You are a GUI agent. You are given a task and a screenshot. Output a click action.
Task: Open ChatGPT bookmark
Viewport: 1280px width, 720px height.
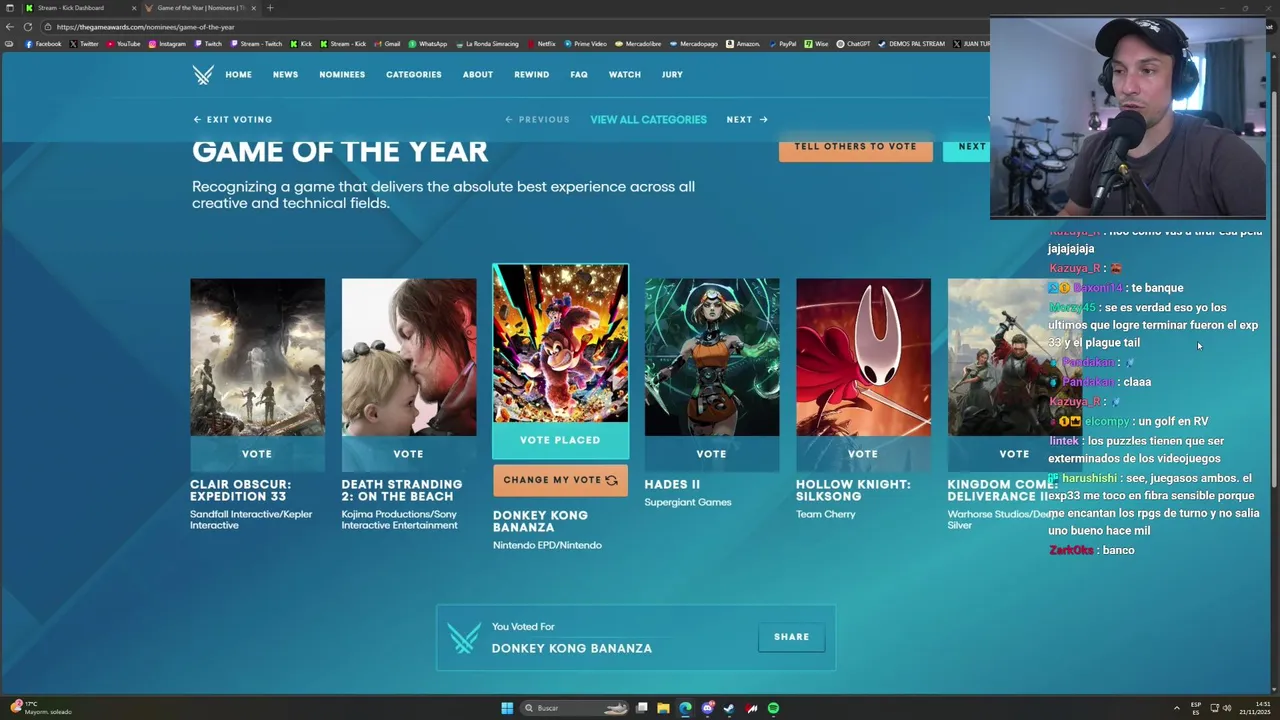tap(854, 44)
